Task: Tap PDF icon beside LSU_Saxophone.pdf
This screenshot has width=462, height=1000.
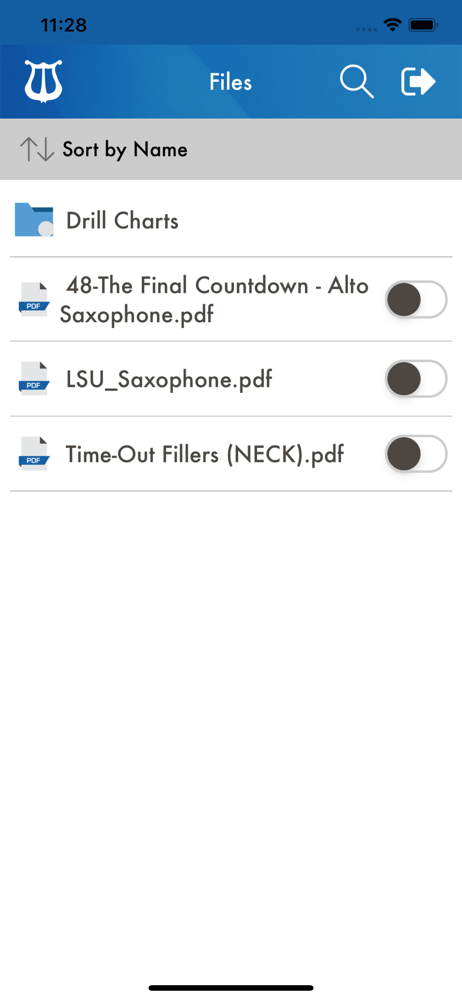Action: pos(34,378)
